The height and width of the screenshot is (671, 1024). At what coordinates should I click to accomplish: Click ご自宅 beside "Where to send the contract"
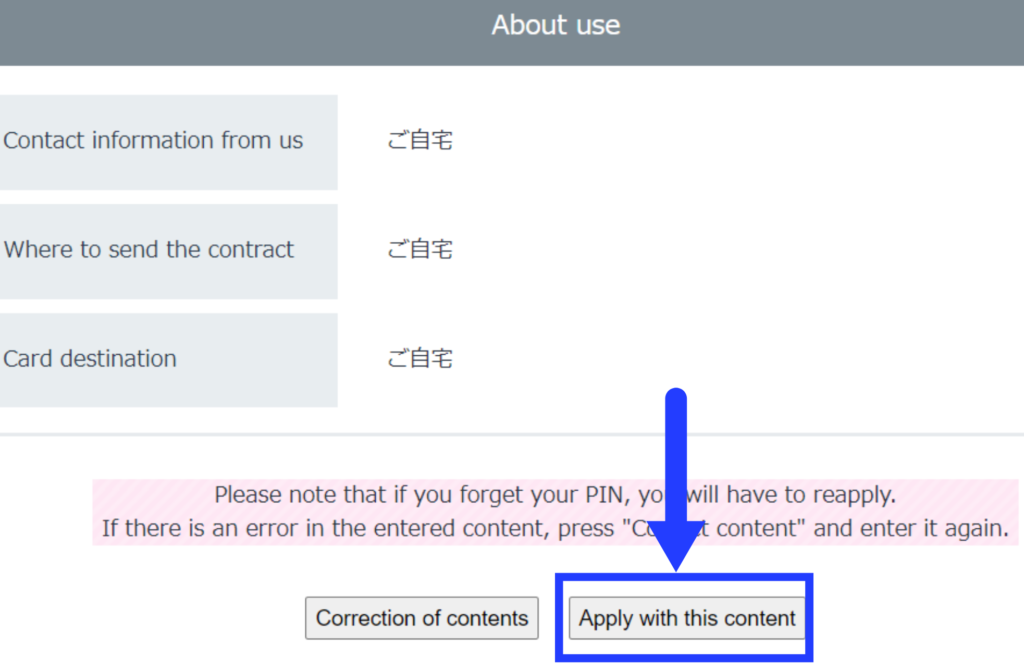[420, 250]
